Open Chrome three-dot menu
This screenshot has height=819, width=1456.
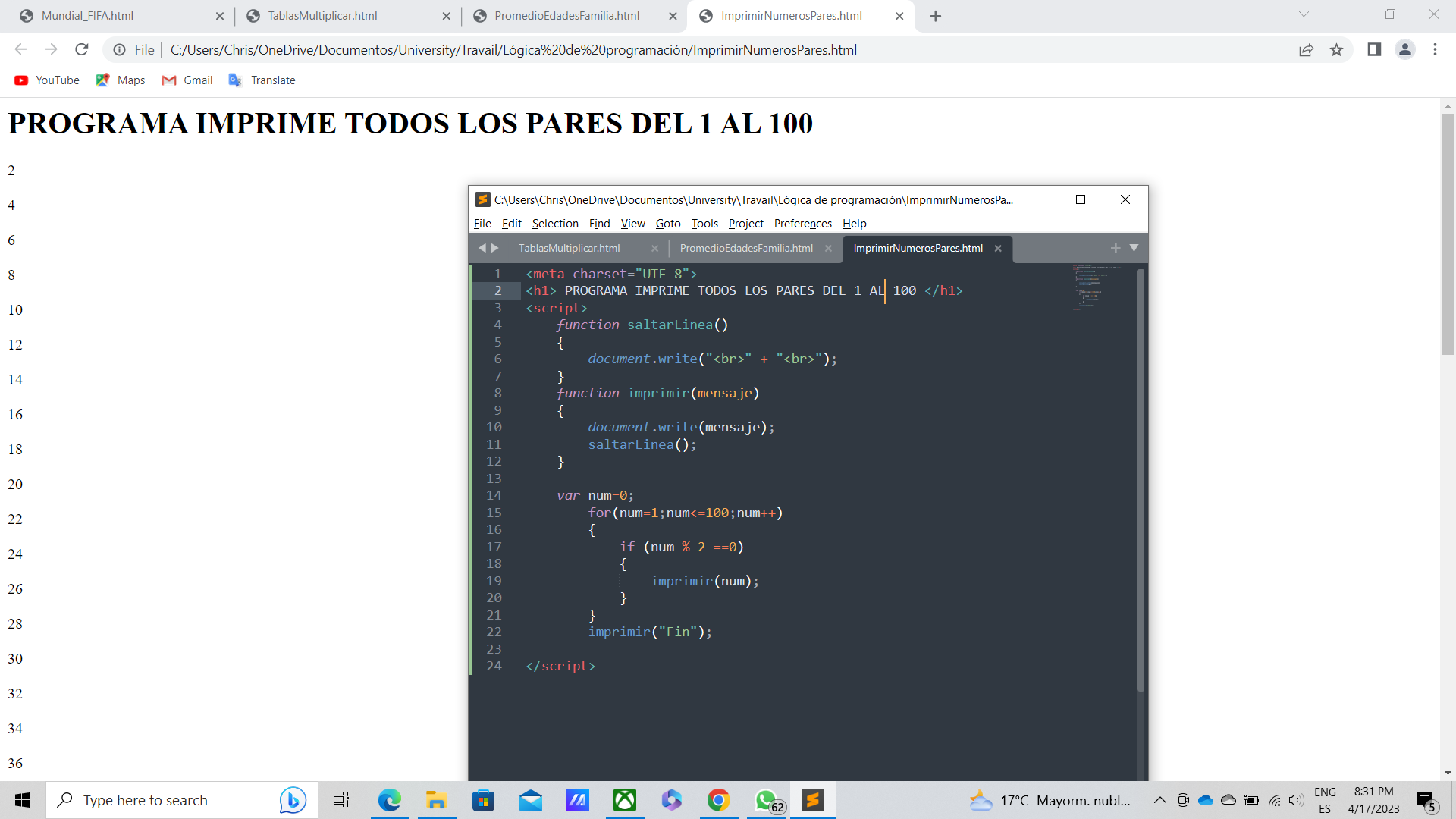(1435, 49)
